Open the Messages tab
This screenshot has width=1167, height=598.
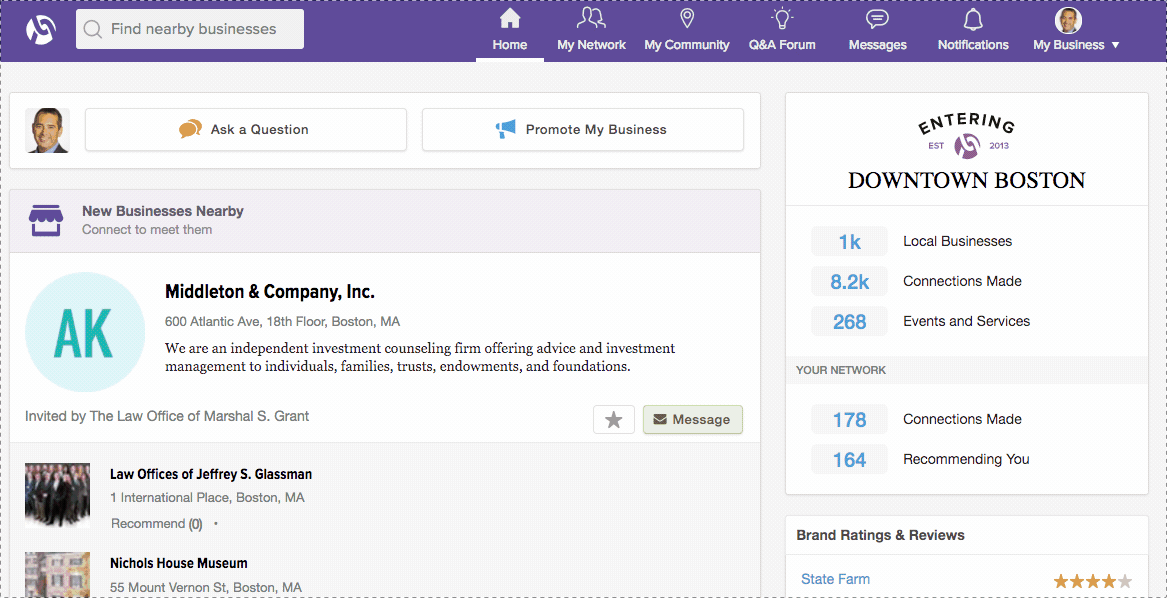coord(877,45)
